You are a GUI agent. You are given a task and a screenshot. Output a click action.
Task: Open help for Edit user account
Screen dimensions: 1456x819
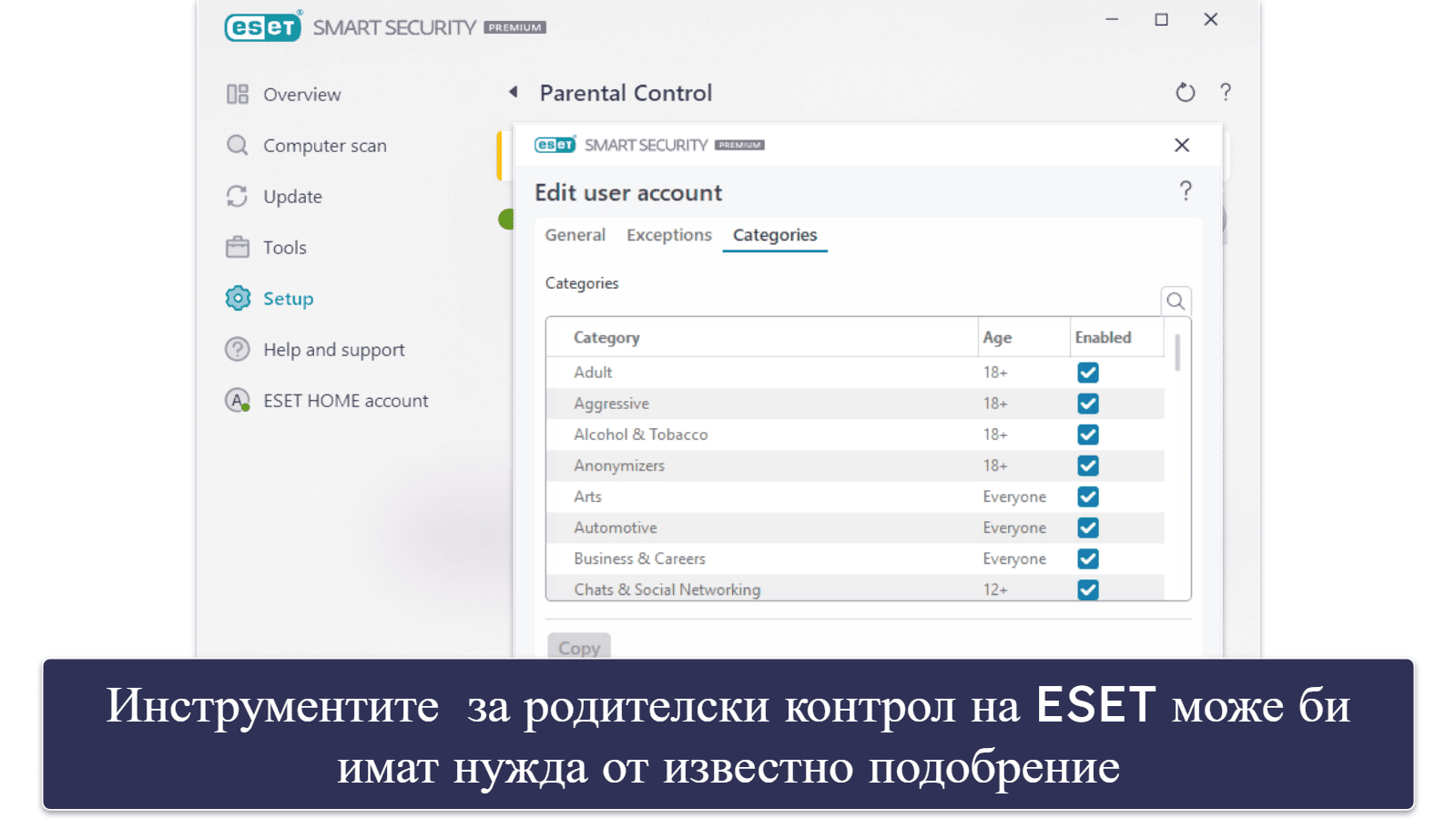(x=1186, y=190)
